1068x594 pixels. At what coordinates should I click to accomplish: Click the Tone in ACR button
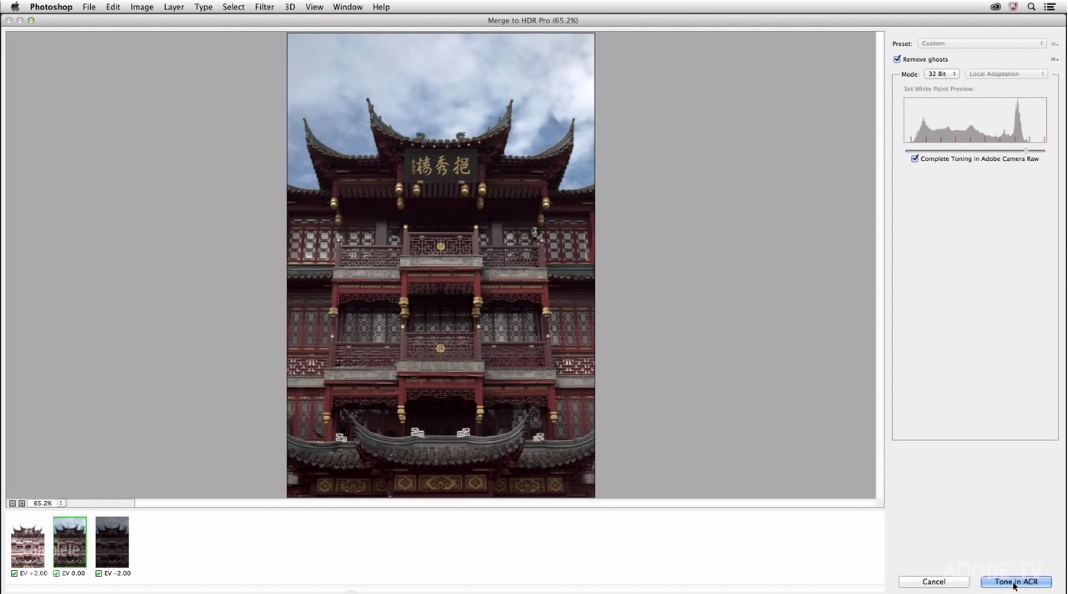1015,581
